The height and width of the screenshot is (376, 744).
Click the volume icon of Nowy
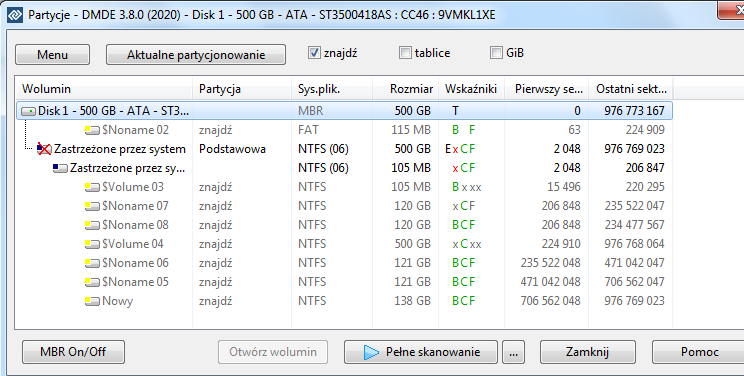(93, 301)
